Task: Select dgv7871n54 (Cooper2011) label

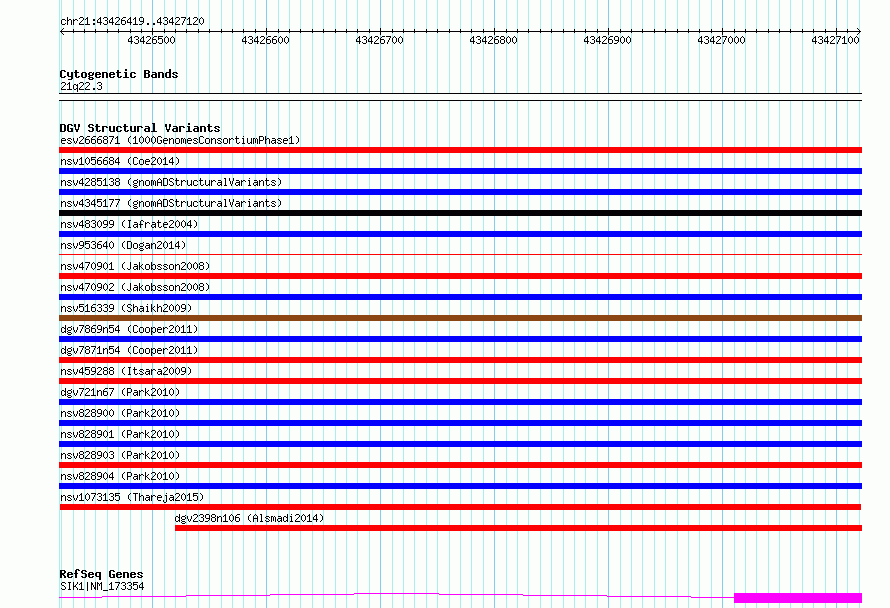Action: (129, 350)
